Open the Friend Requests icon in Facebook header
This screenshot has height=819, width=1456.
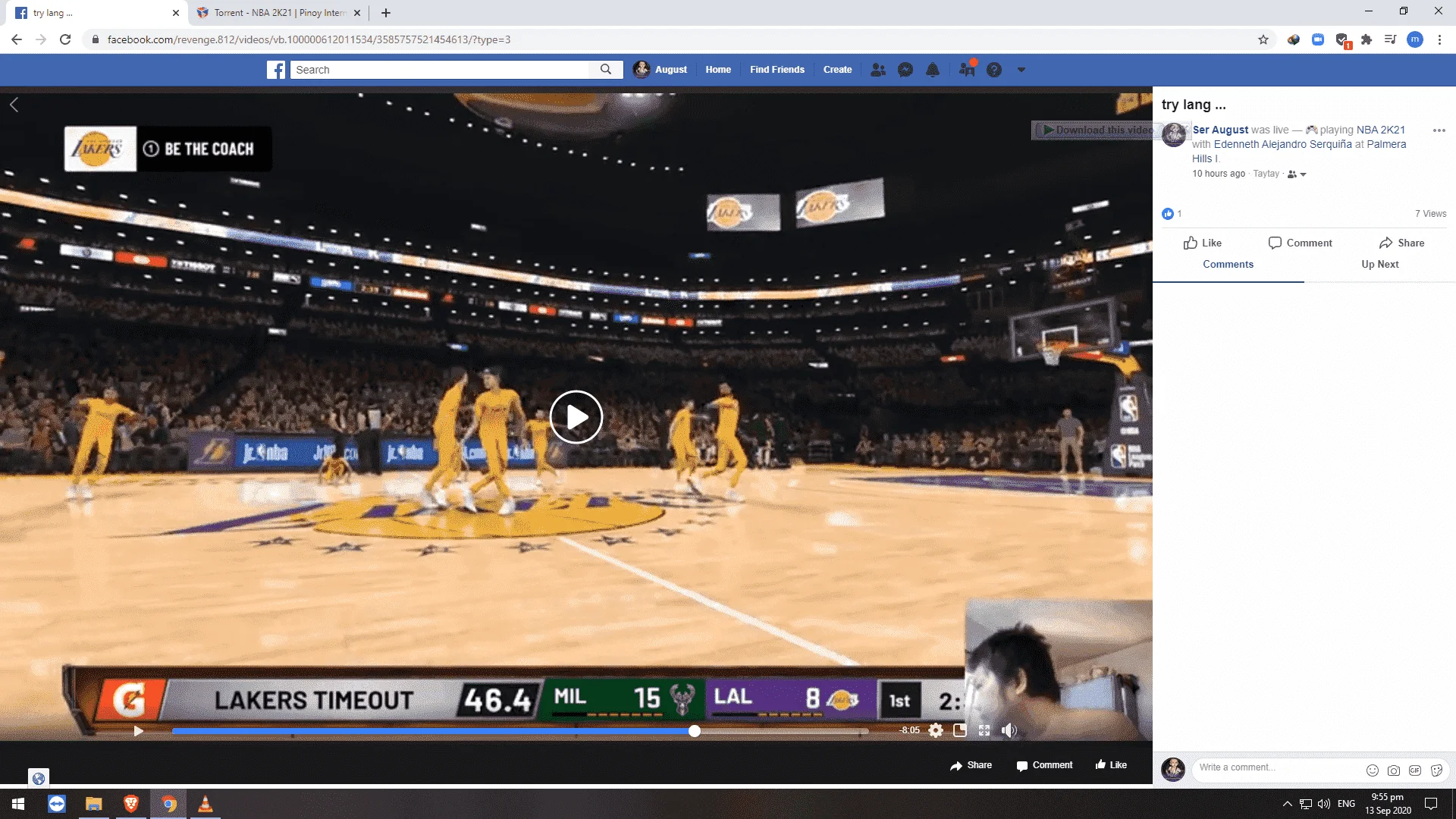878,70
